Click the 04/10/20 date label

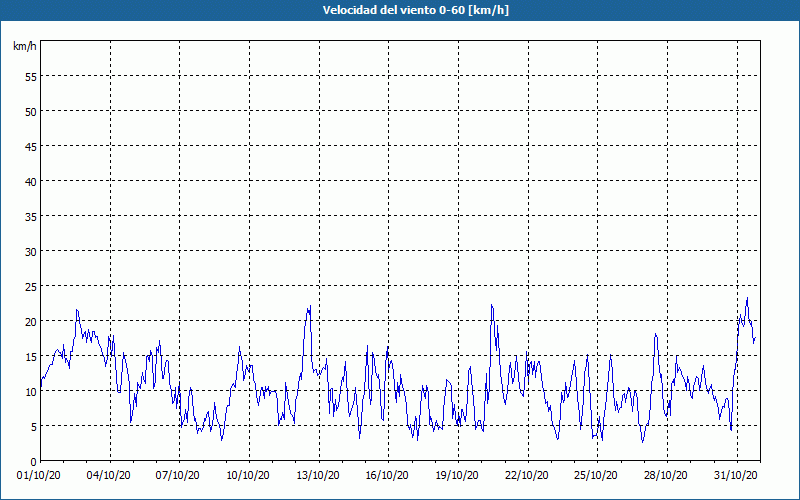(x=108, y=475)
